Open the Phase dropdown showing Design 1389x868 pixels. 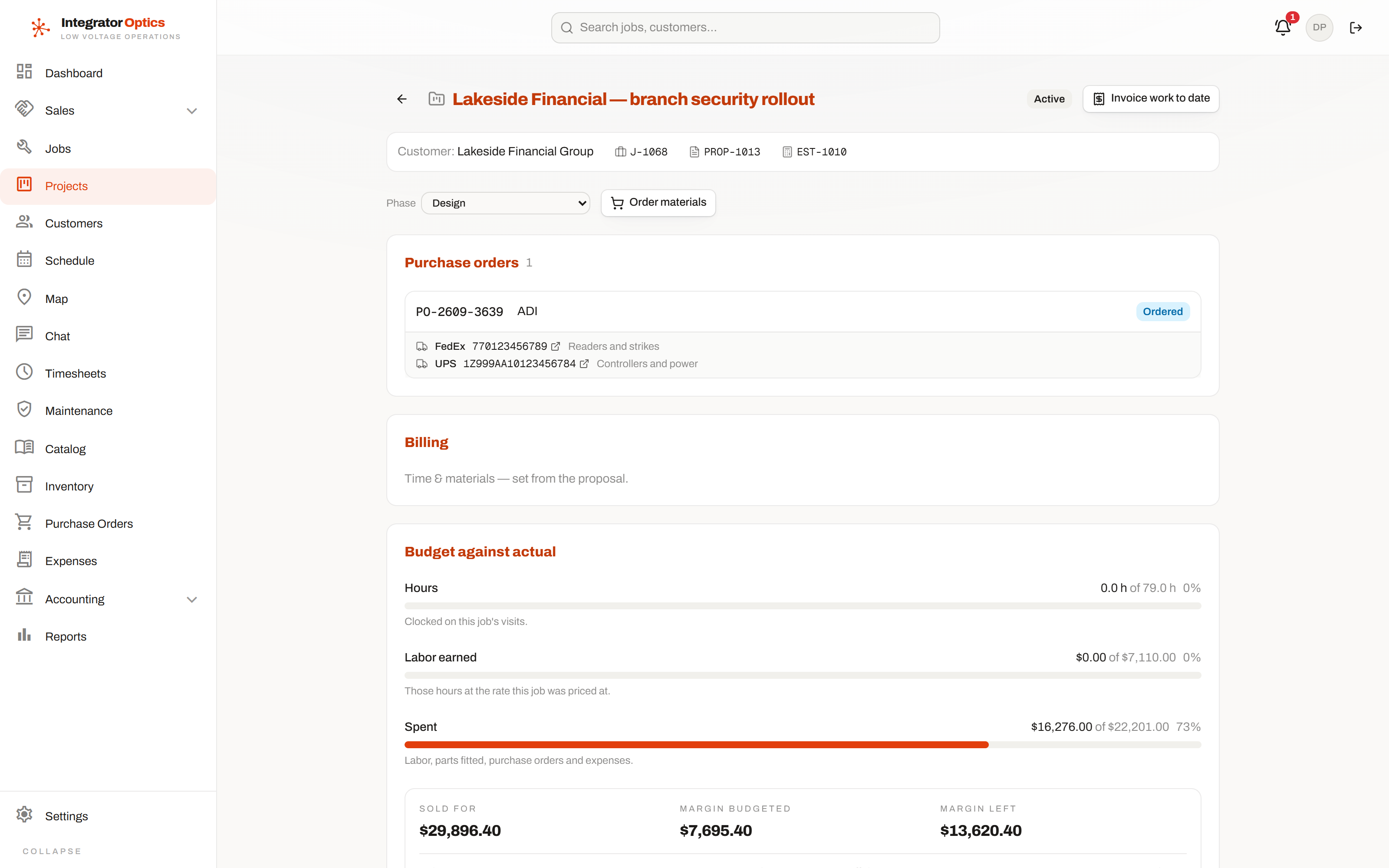pyautogui.click(x=506, y=203)
